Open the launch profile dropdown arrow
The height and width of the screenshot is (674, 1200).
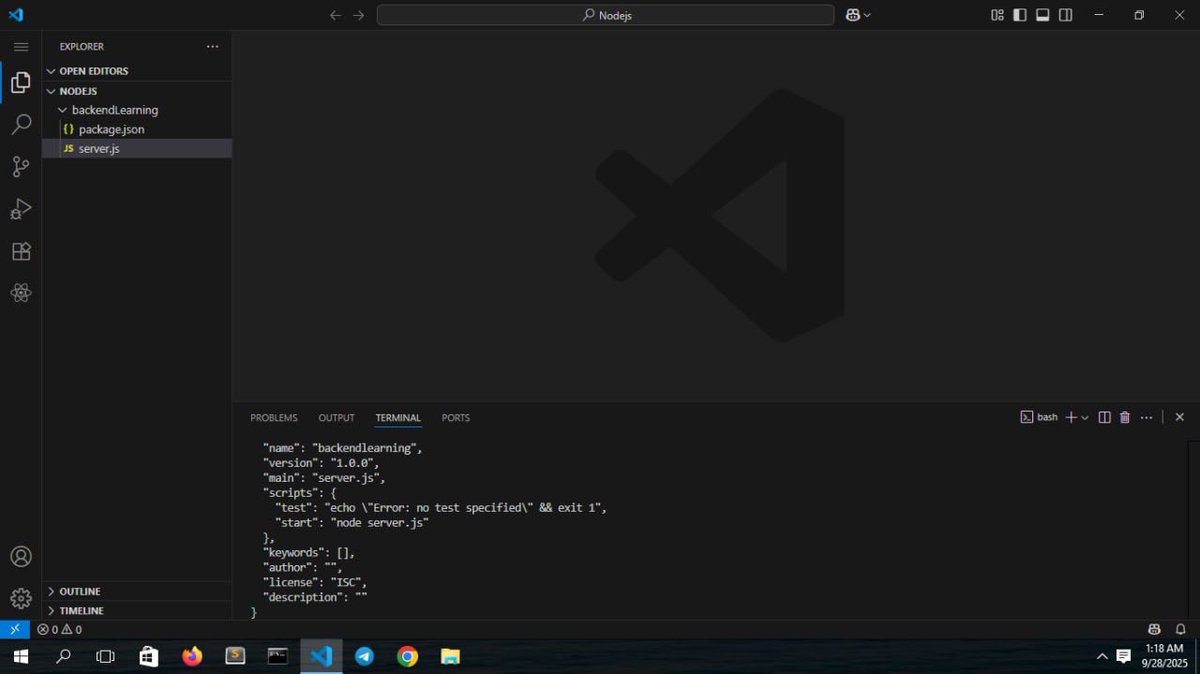1085,417
